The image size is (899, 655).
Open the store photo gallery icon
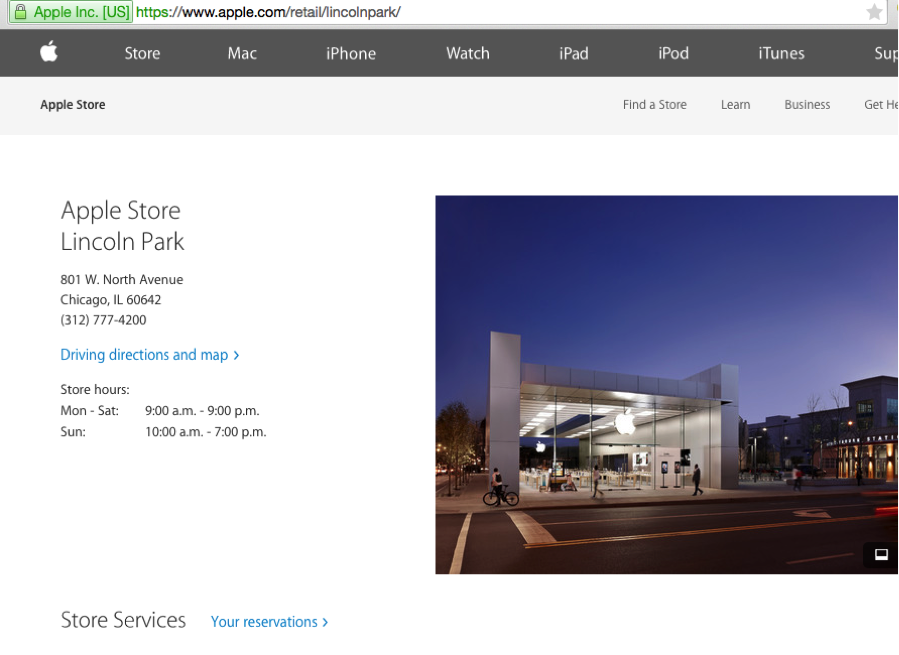pyautogui.click(x=880, y=555)
